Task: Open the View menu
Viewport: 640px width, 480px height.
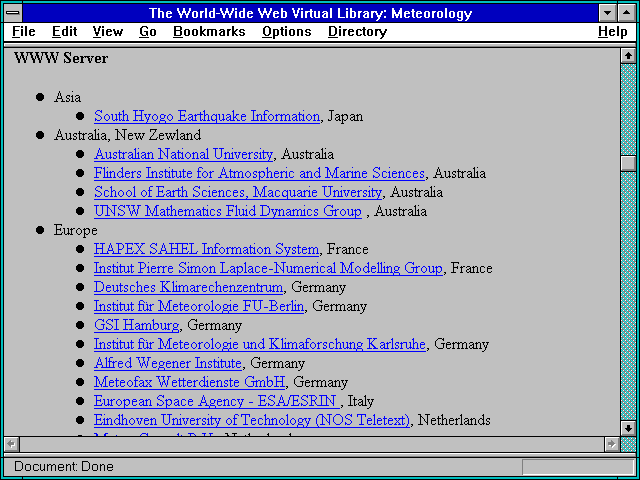Action: point(107,32)
